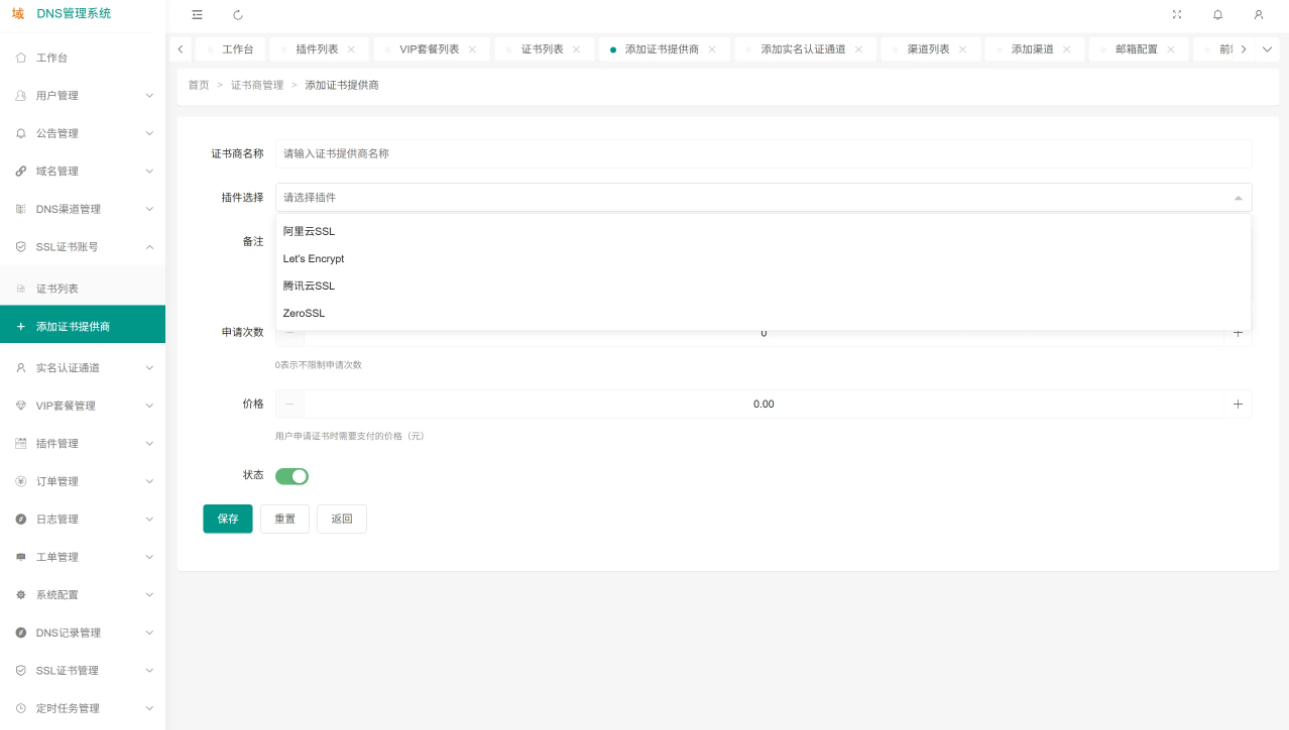The image size is (1289, 730).
Task: Choose Let's Encrypt plugin option
Action: click(x=313, y=259)
